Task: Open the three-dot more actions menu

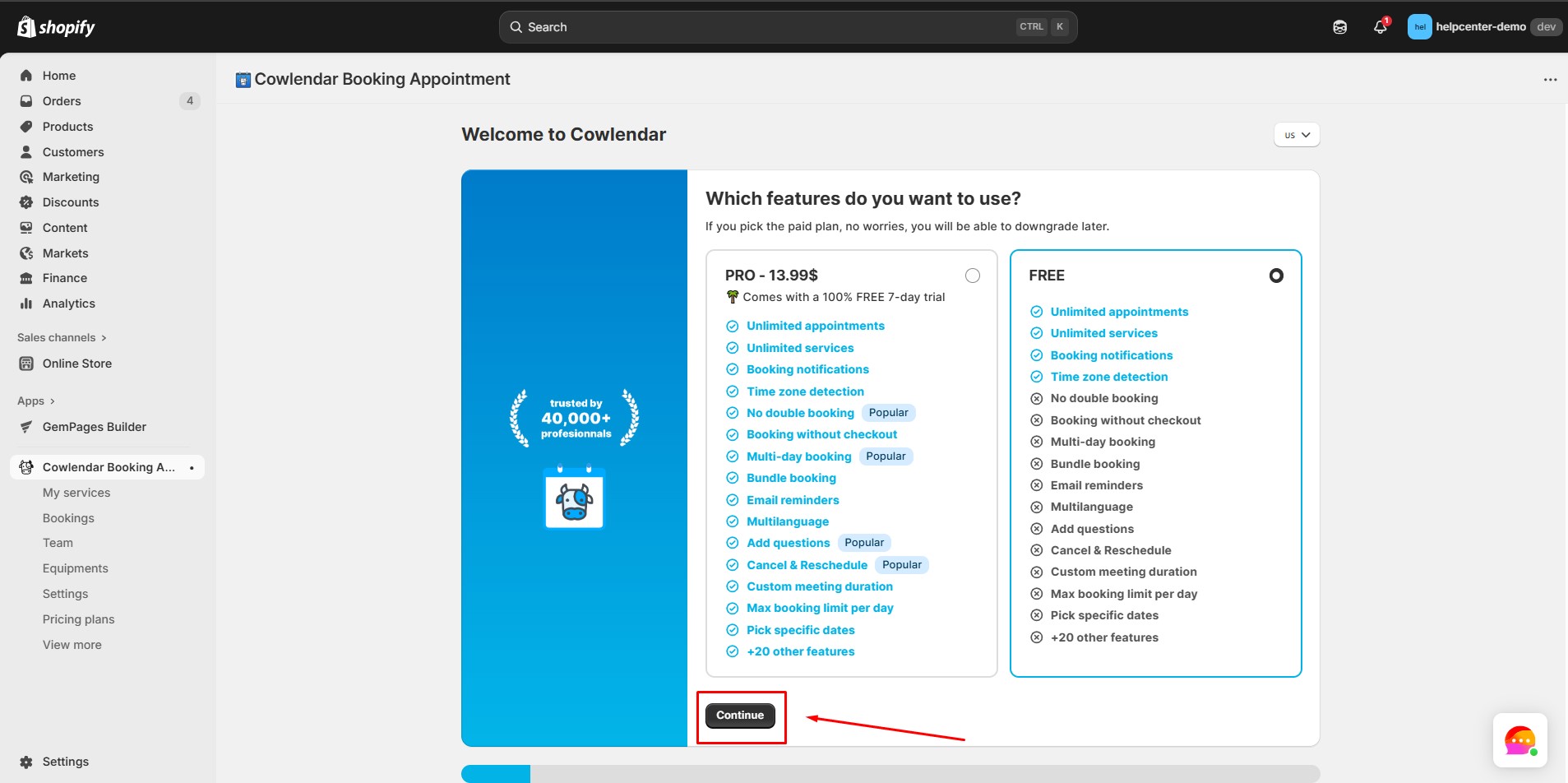Action: point(1550,80)
